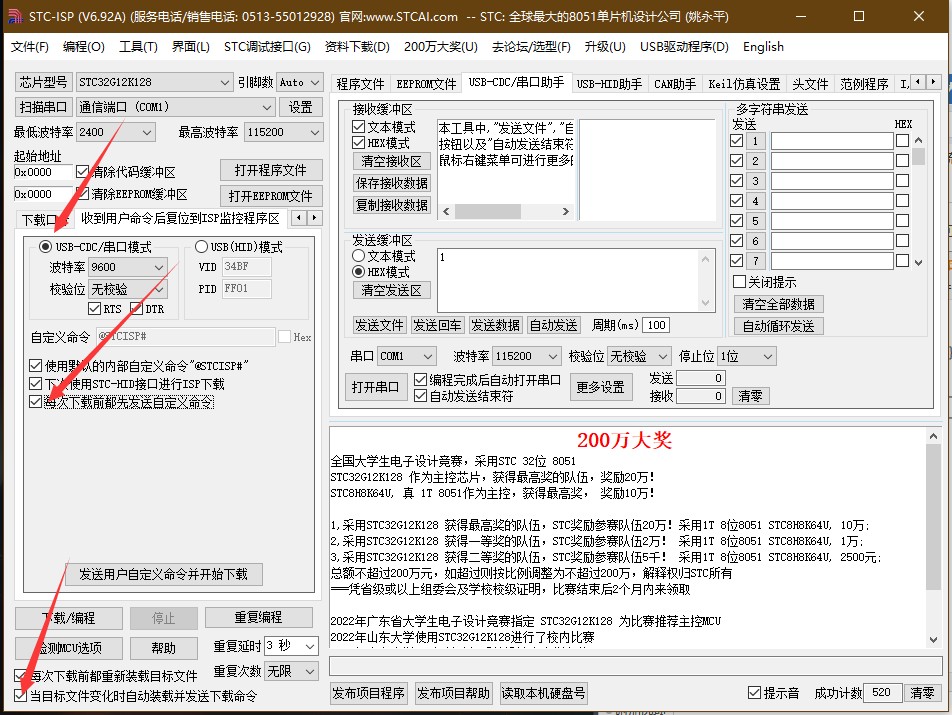Viewport: 952px width, 715px height.
Task: Toggle the 清除代码缓冲区 checkbox
Action: [x=83, y=172]
